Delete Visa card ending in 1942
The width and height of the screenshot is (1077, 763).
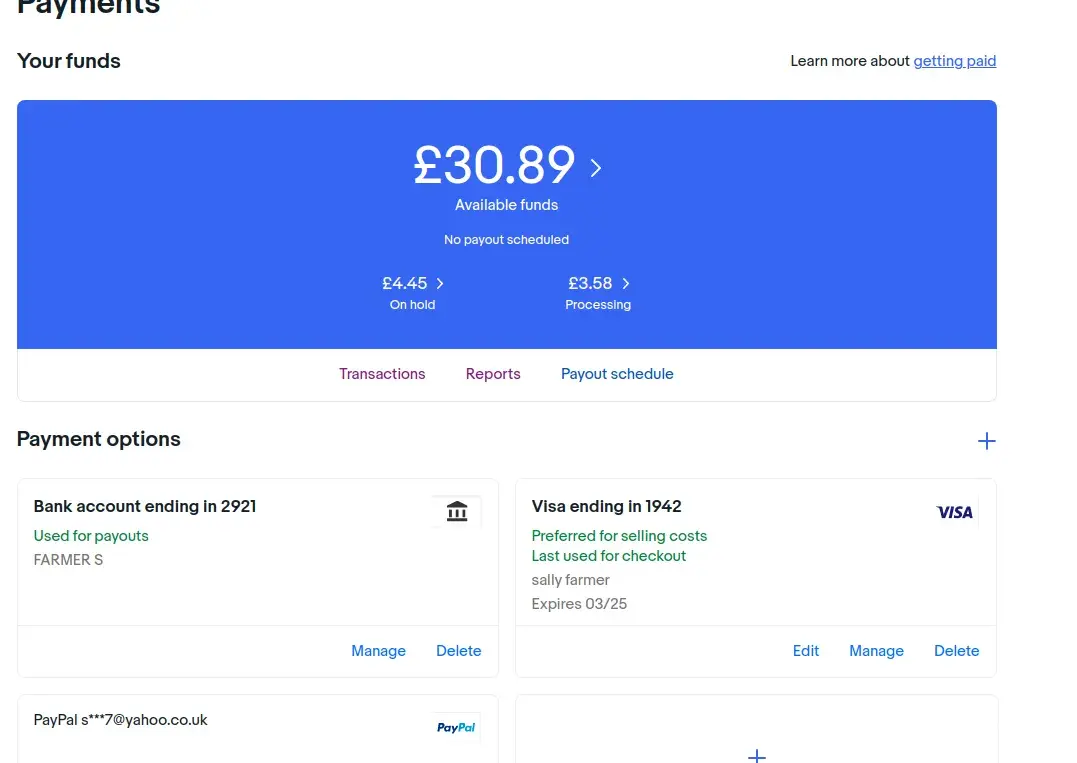click(956, 651)
